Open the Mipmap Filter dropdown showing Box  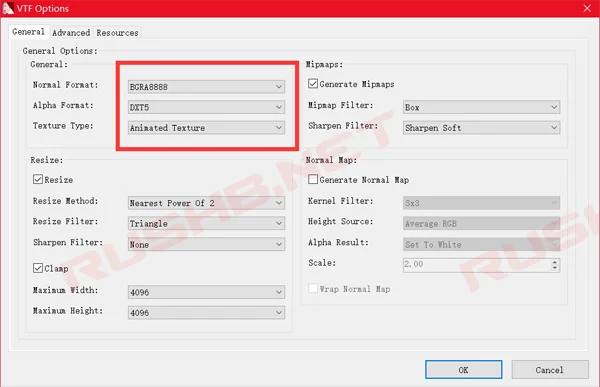coord(481,107)
